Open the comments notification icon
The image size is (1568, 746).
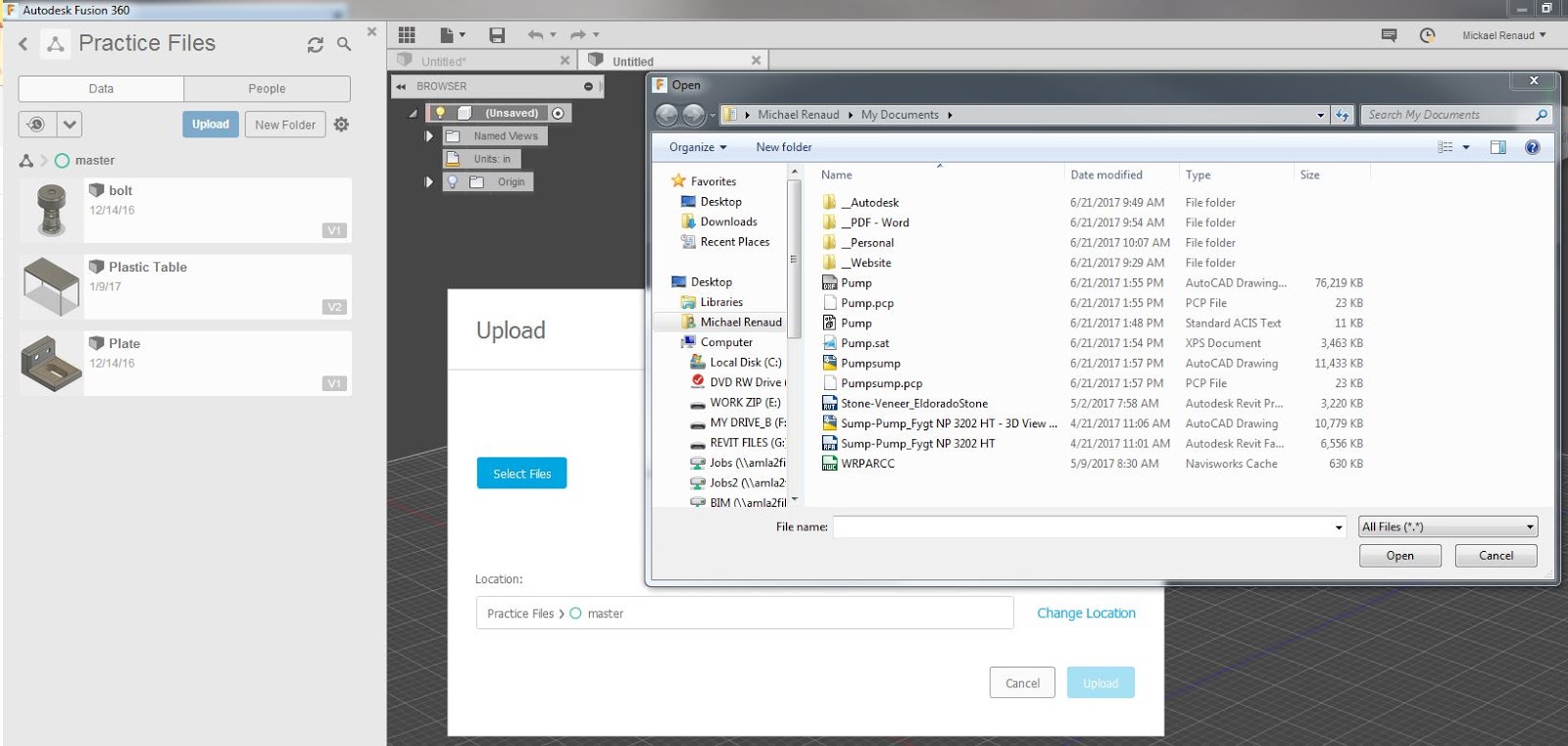point(1389,35)
